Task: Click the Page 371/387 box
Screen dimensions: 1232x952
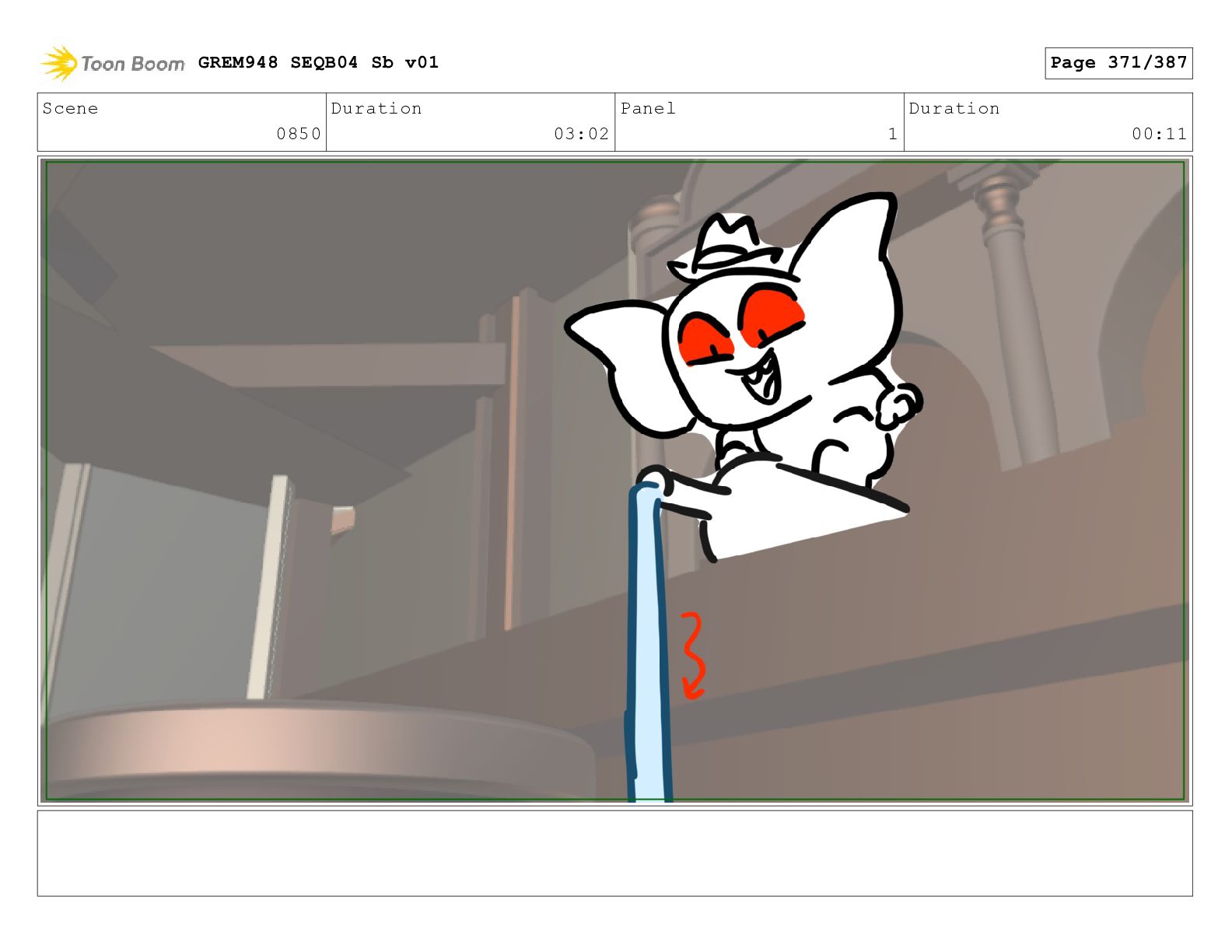Action: [1118, 63]
